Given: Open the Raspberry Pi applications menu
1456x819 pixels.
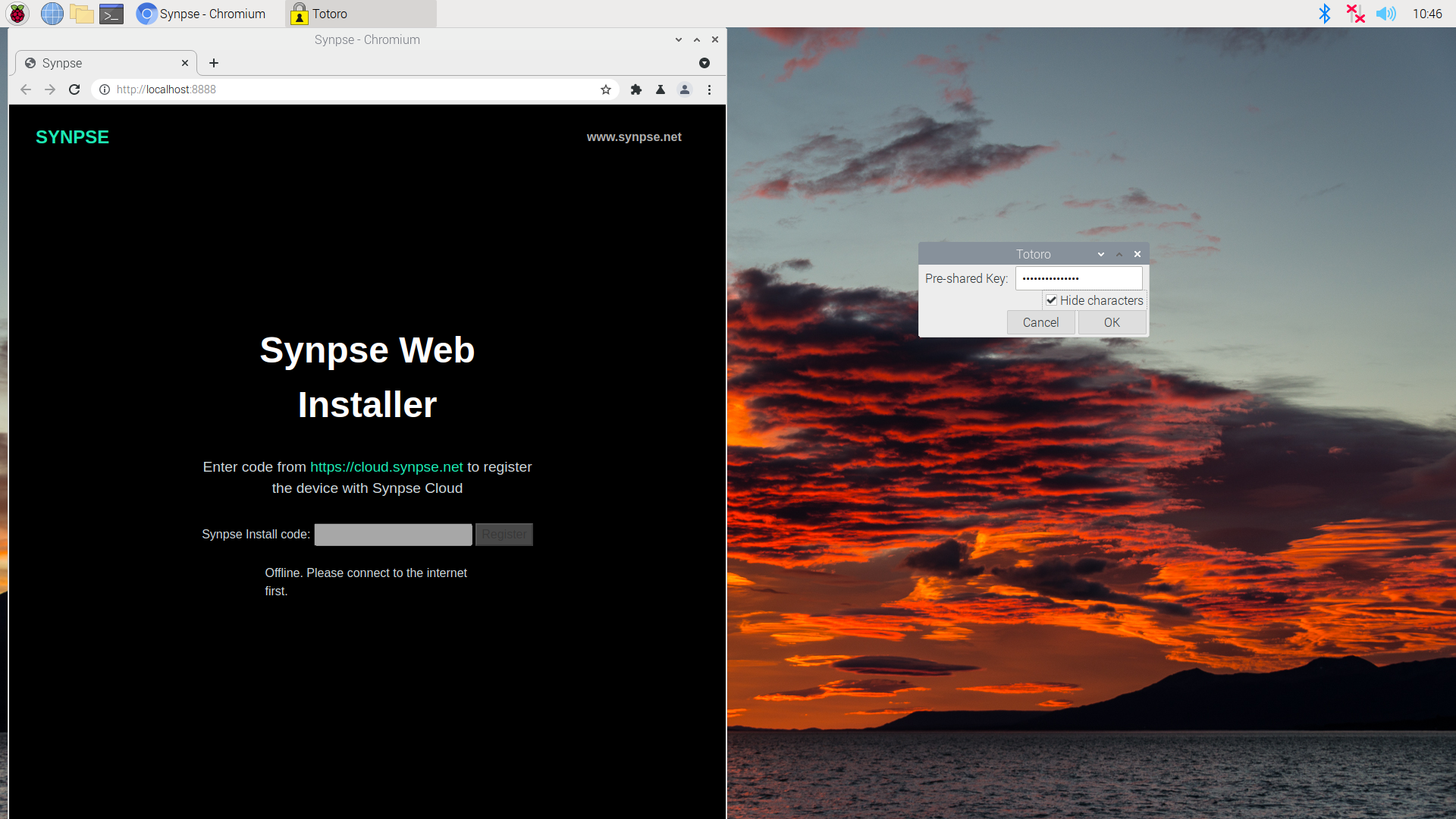Looking at the screenshot, I should click(17, 13).
